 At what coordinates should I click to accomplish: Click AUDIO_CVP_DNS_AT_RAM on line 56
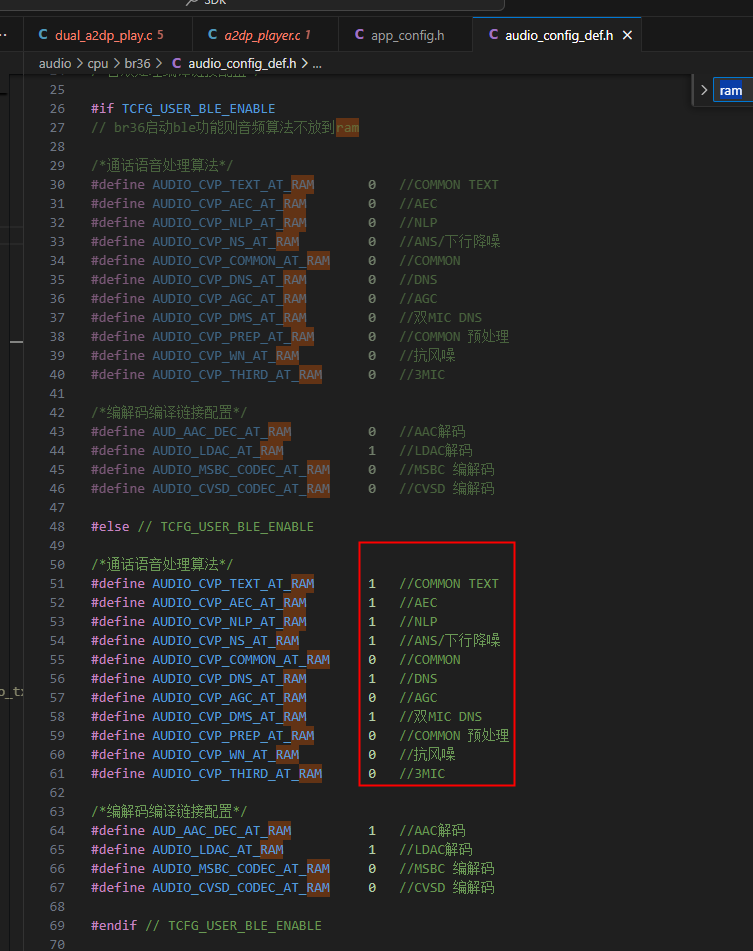point(229,678)
